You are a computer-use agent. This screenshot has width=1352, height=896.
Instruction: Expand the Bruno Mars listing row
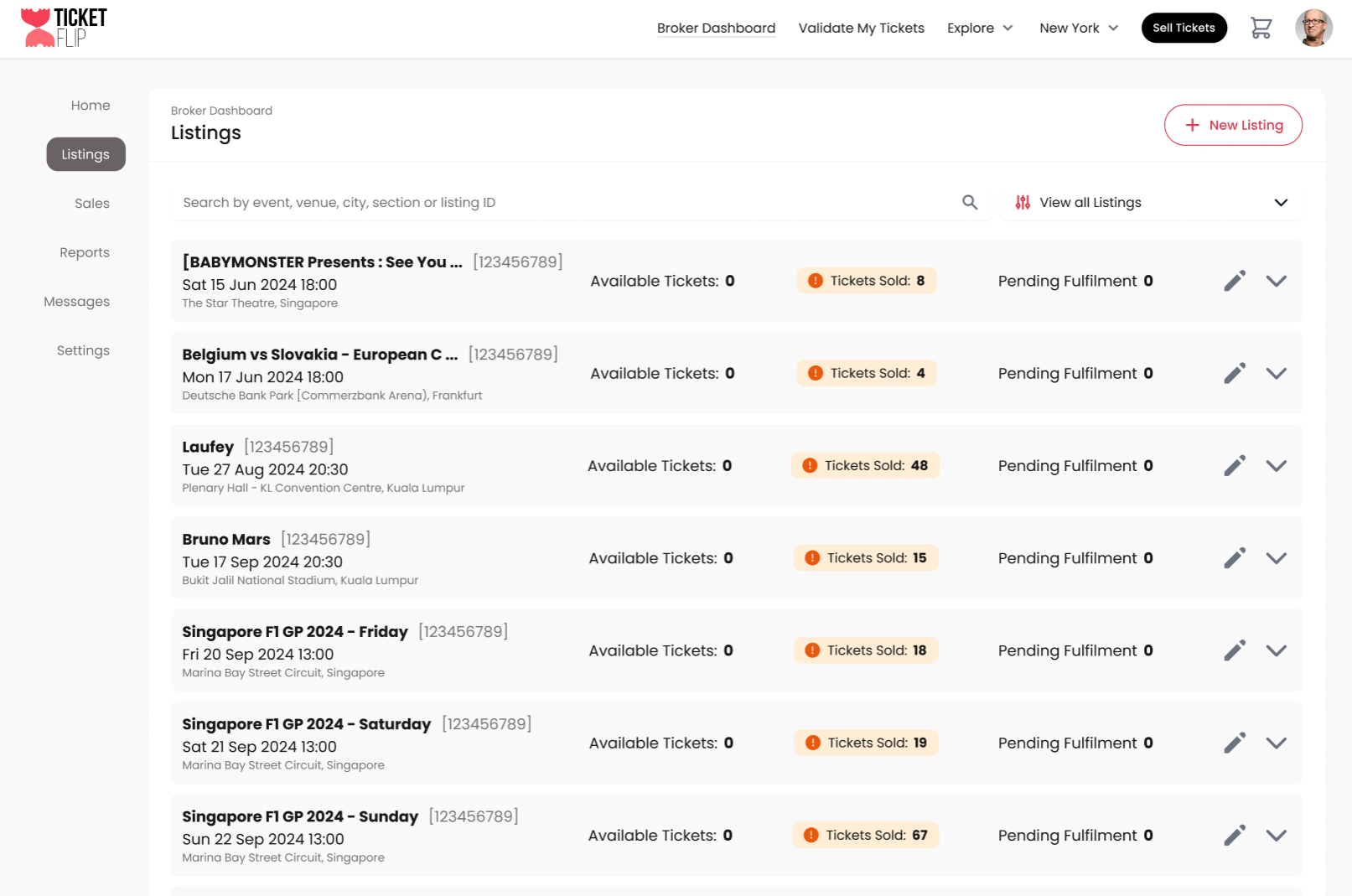pos(1277,558)
